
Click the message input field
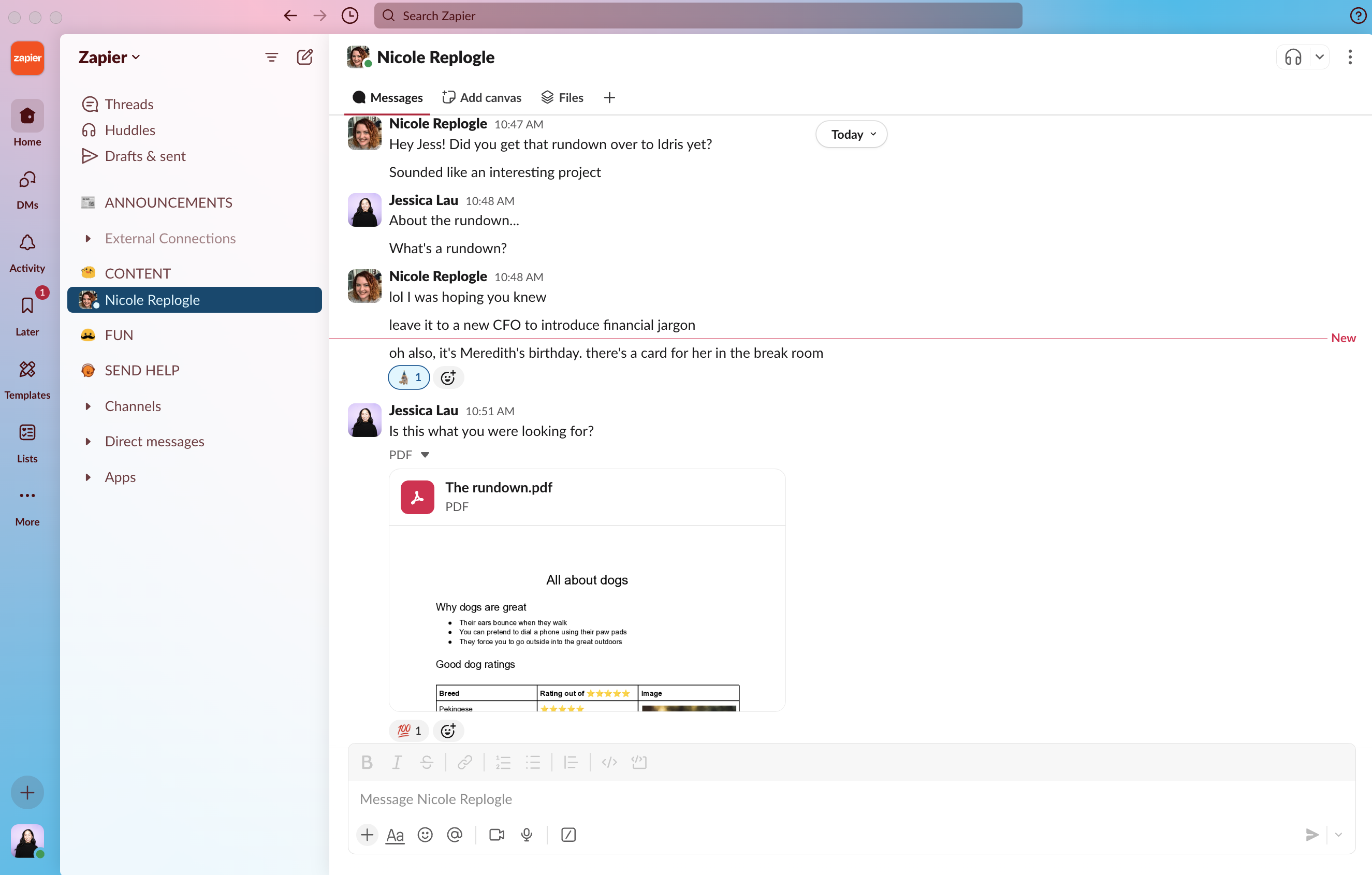pos(684,799)
